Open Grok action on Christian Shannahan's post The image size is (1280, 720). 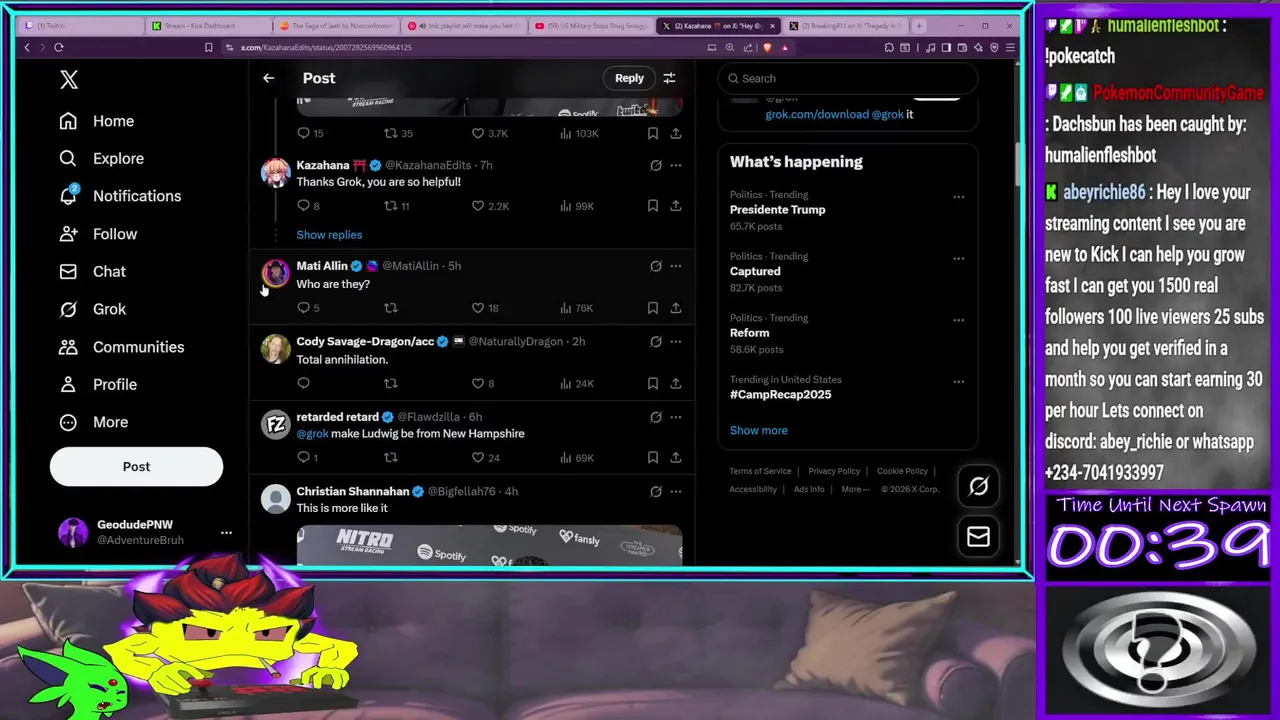click(656, 491)
